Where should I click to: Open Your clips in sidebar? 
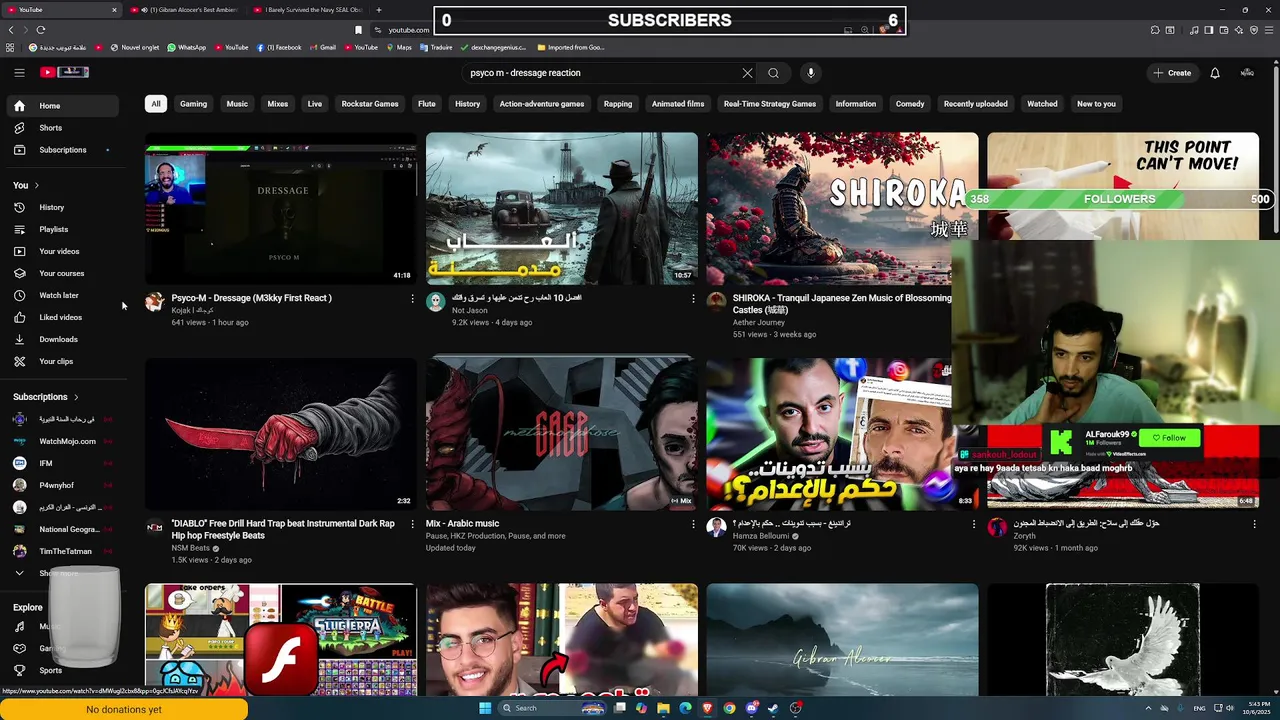tap(60, 361)
